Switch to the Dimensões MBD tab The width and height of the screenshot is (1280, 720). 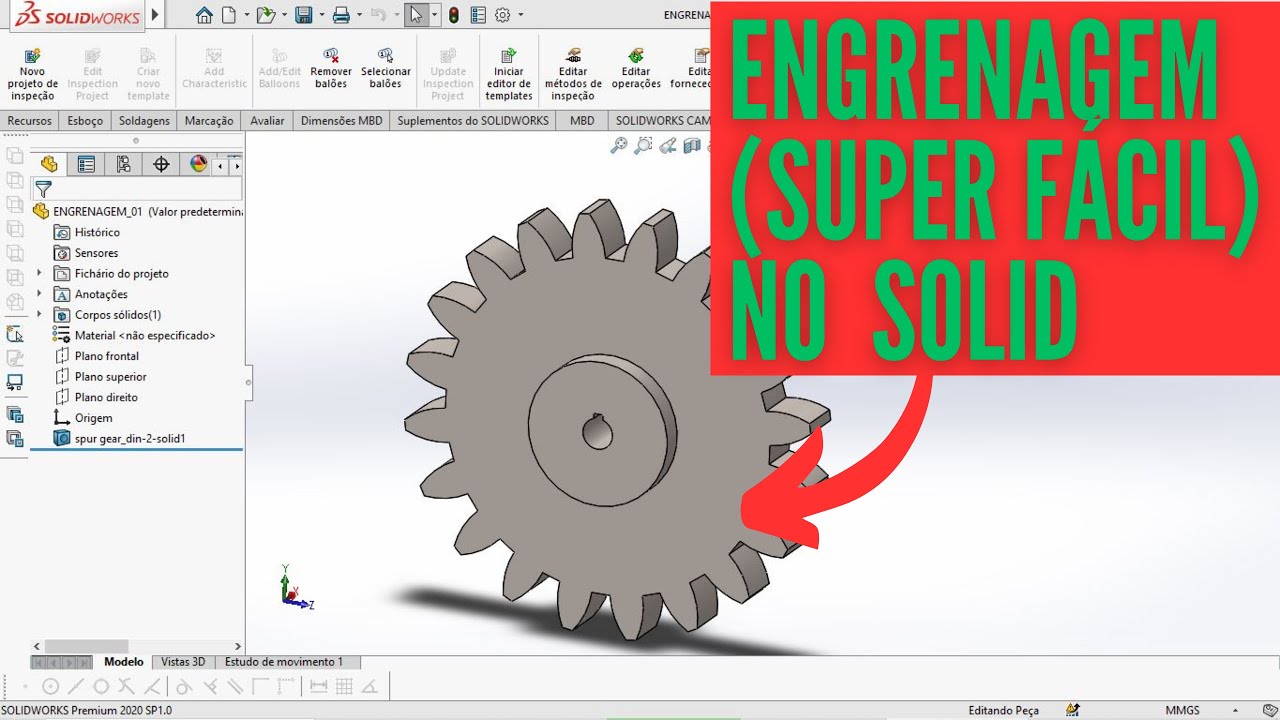341,121
